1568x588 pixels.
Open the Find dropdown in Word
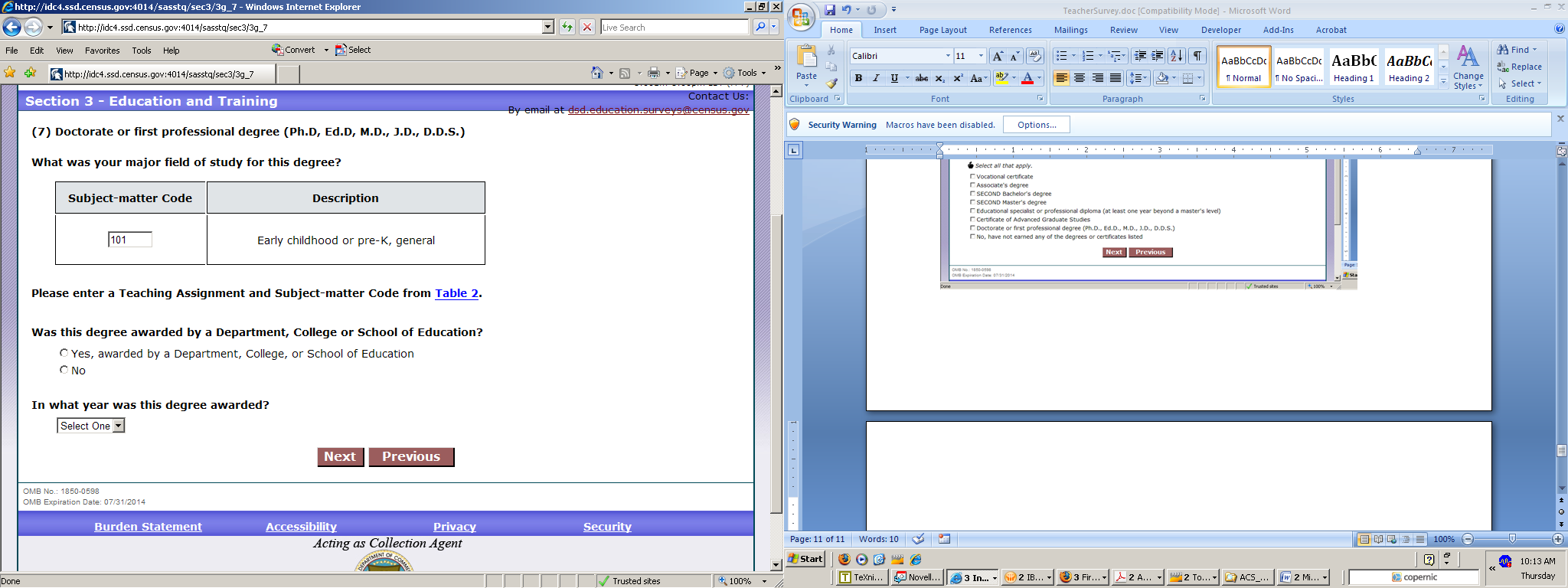click(x=1535, y=50)
